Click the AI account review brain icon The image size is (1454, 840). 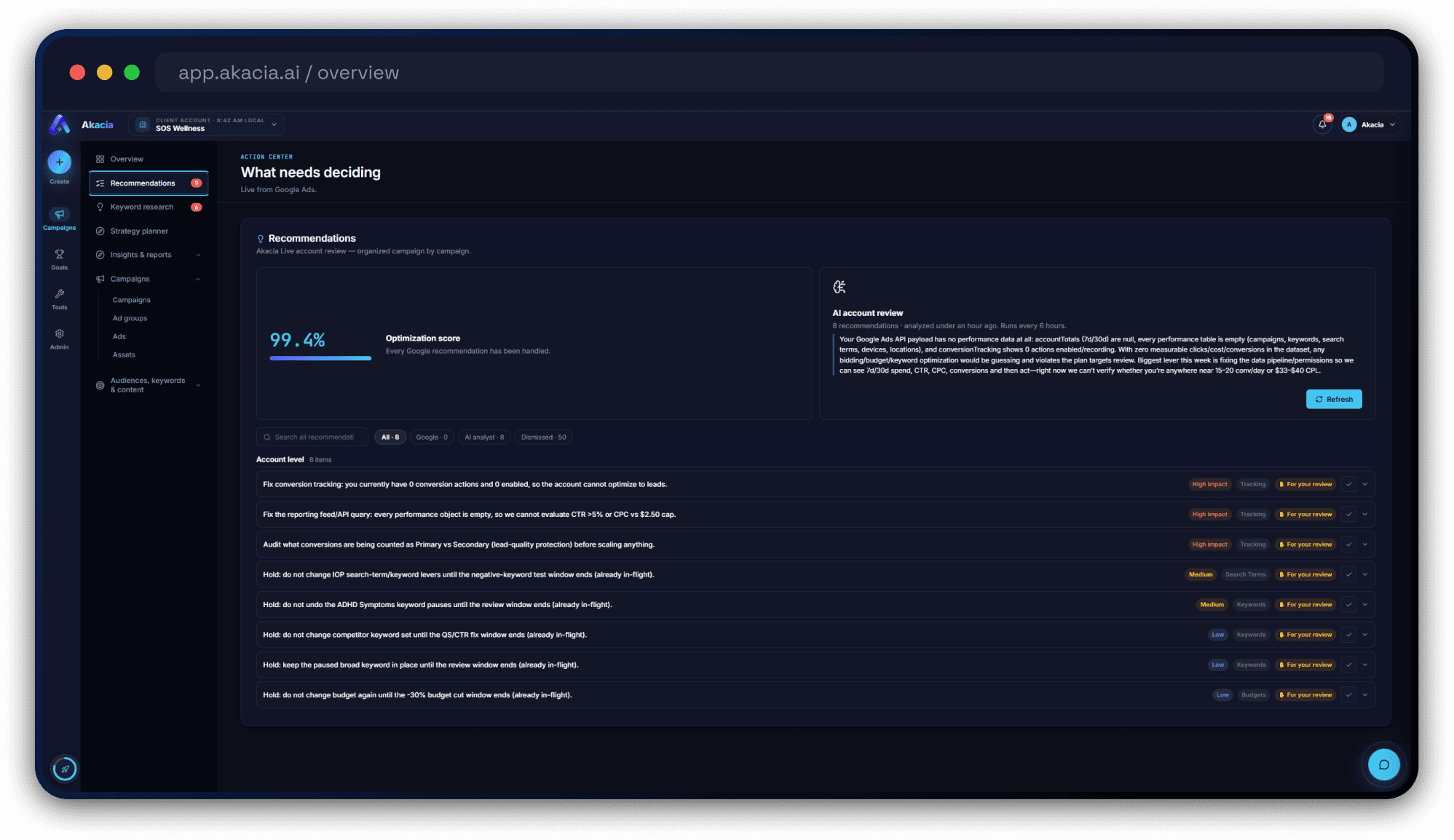pyautogui.click(x=839, y=287)
